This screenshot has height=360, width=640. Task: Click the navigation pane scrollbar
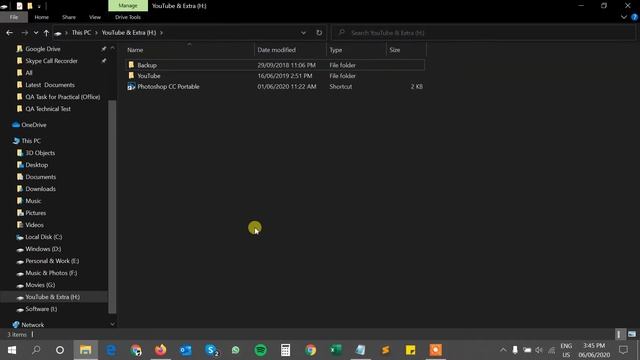pos(112,206)
